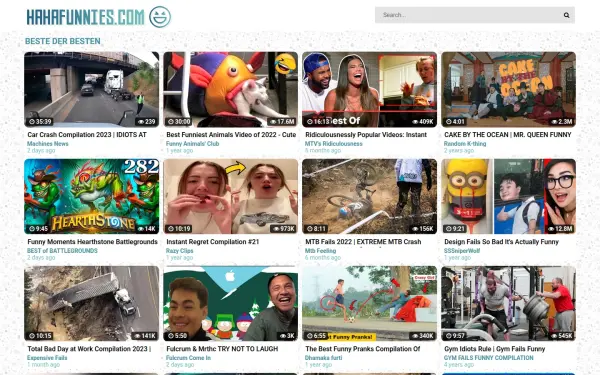Click the 10:15 duration badge
This screenshot has width=600, height=375.
point(40,336)
